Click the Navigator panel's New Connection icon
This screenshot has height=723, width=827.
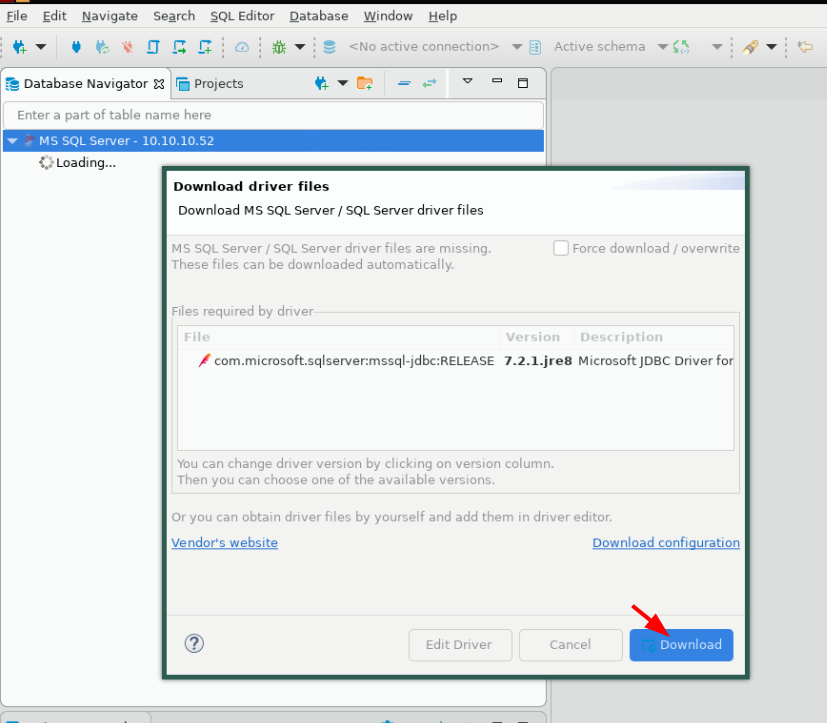[321, 83]
